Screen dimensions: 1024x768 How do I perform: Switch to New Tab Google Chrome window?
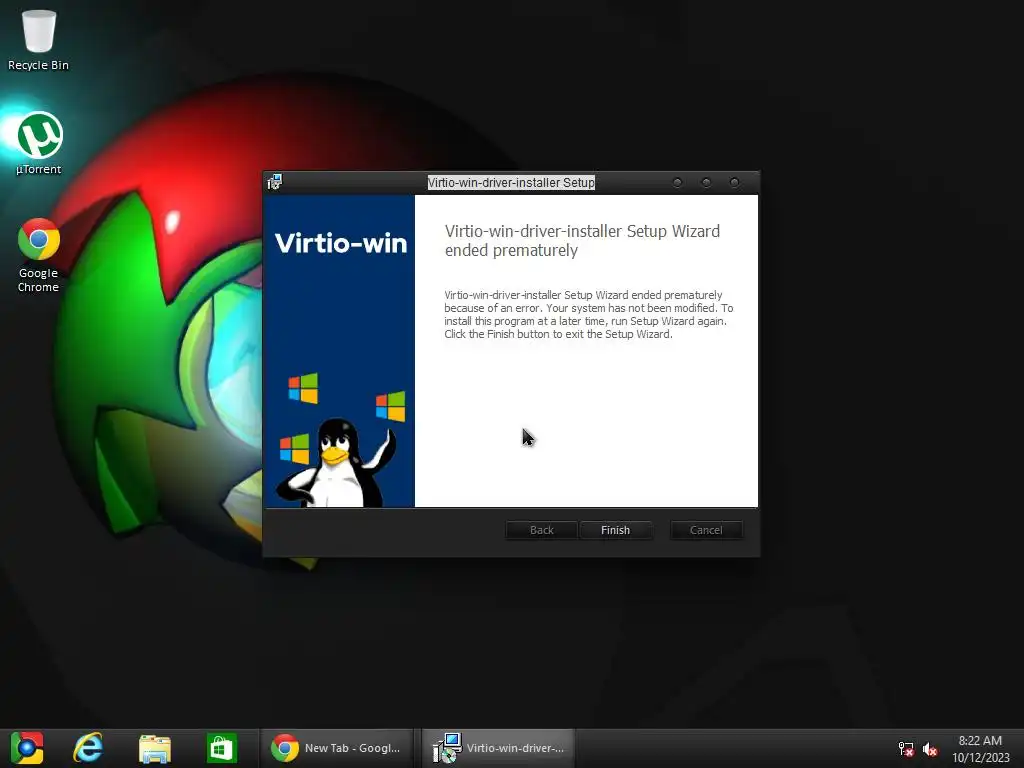coord(336,748)
